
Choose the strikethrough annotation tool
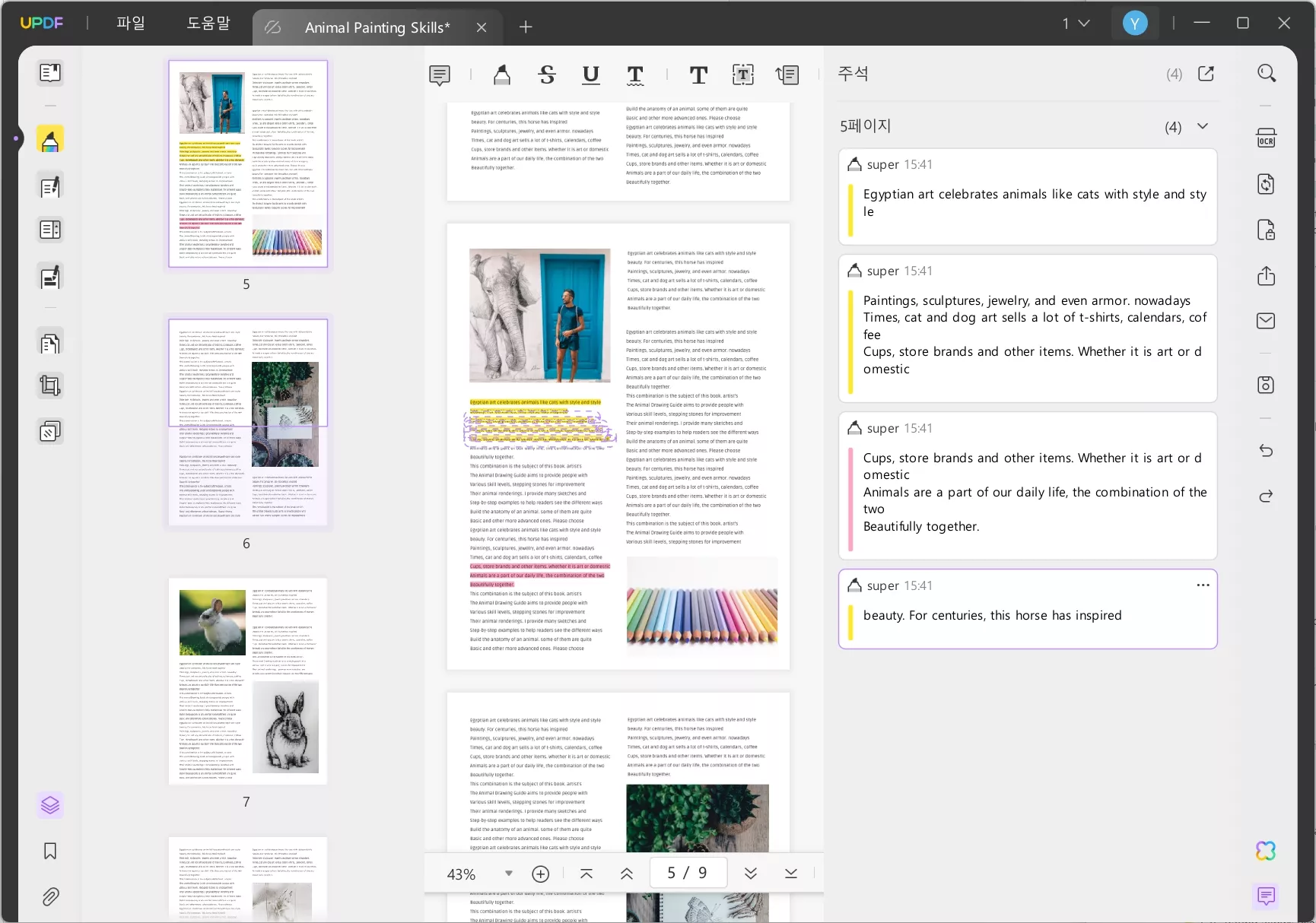click(x=547, y=75)
